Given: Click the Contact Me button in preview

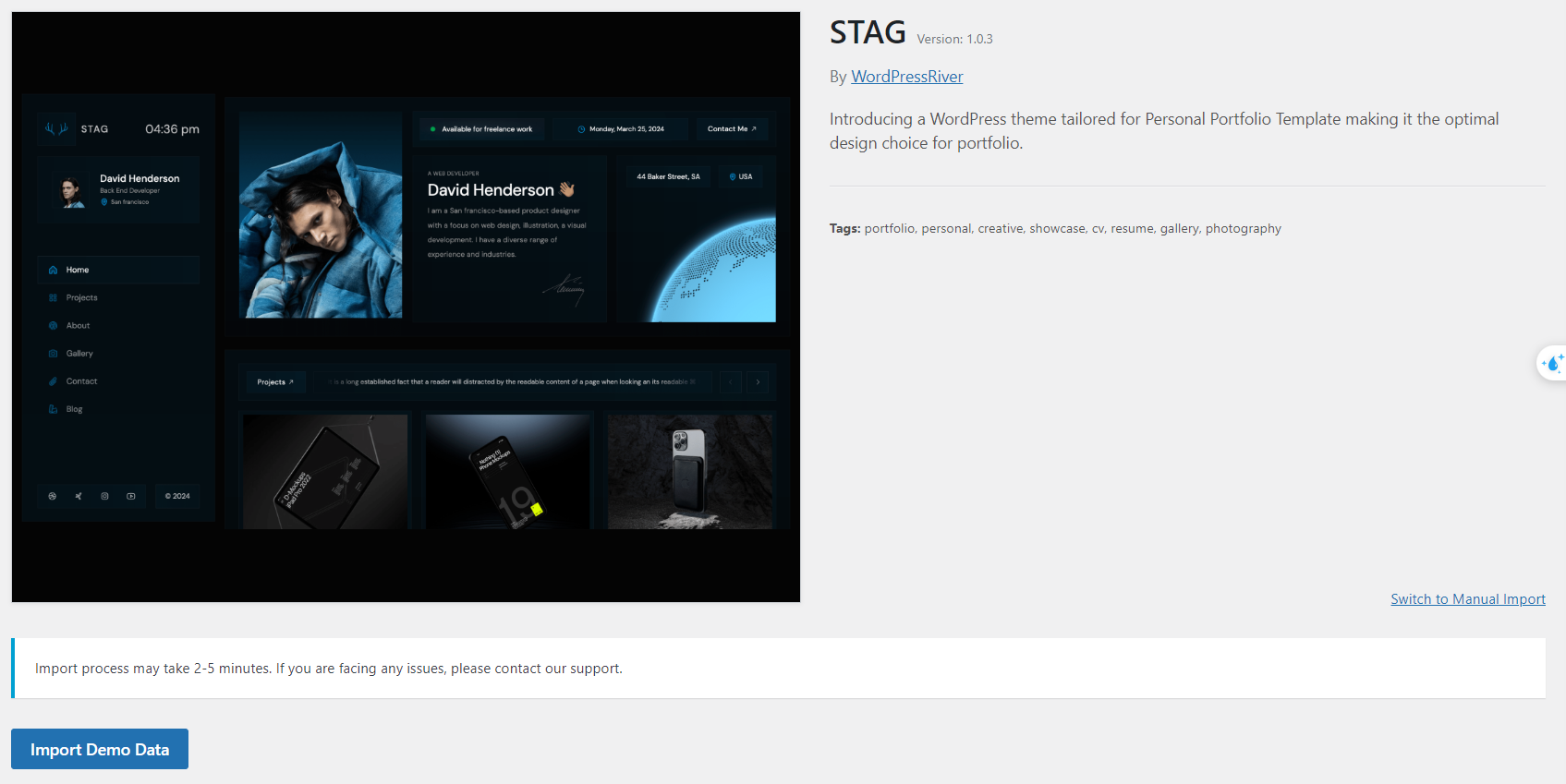Looking at the screenshot, I should point(732,129).
